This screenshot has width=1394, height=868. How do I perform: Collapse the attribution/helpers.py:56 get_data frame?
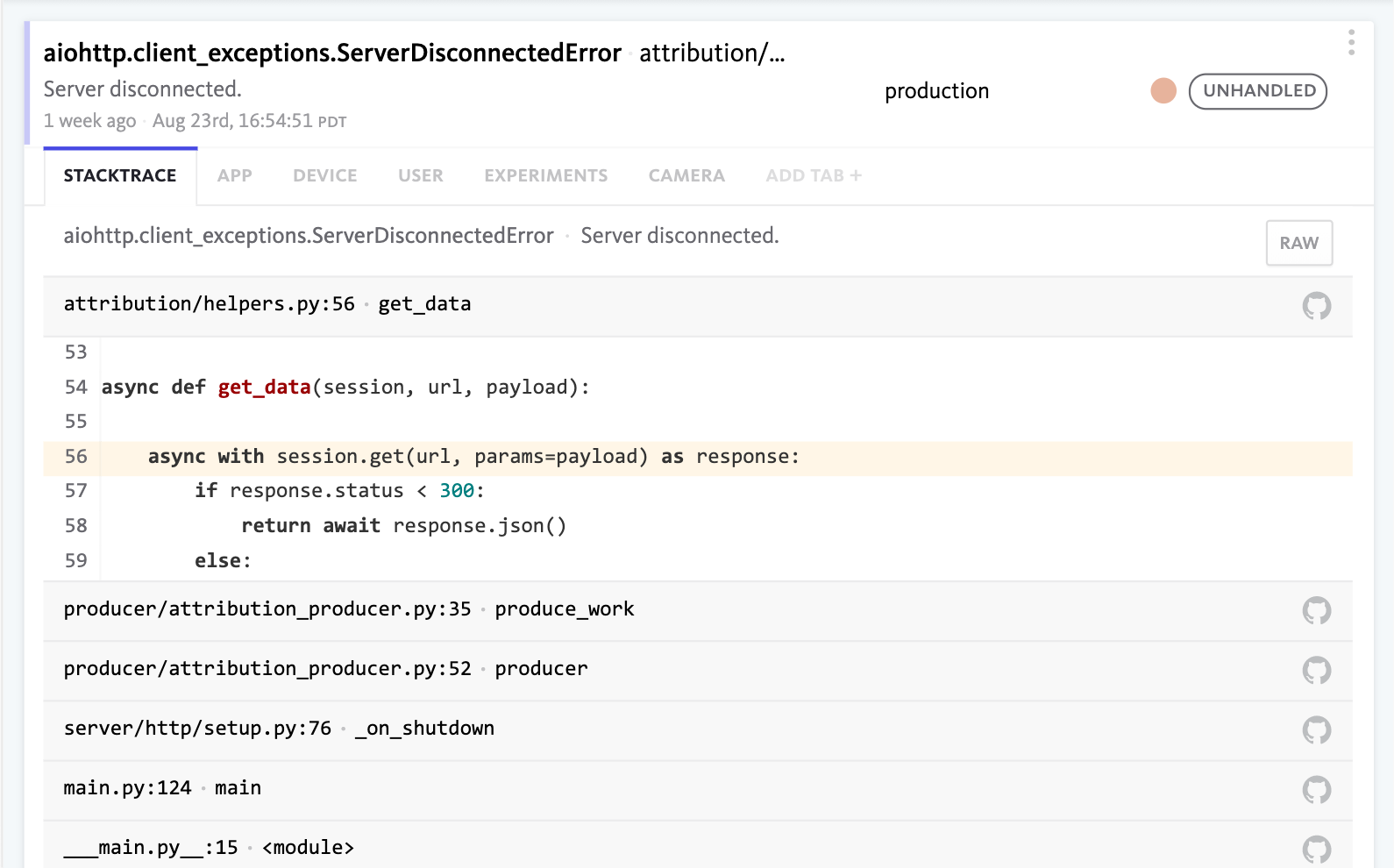coord(698,306)
